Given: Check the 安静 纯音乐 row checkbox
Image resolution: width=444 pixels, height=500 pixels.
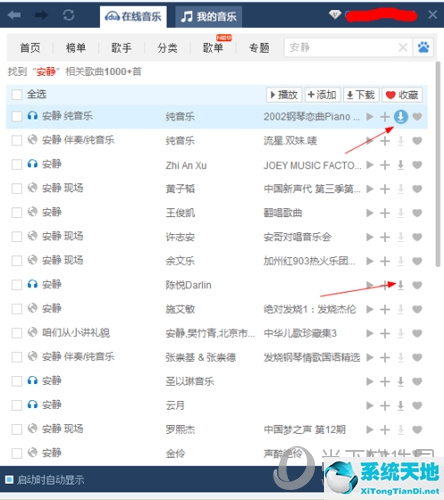Looking at the screenshot, I should coord(17,116).
